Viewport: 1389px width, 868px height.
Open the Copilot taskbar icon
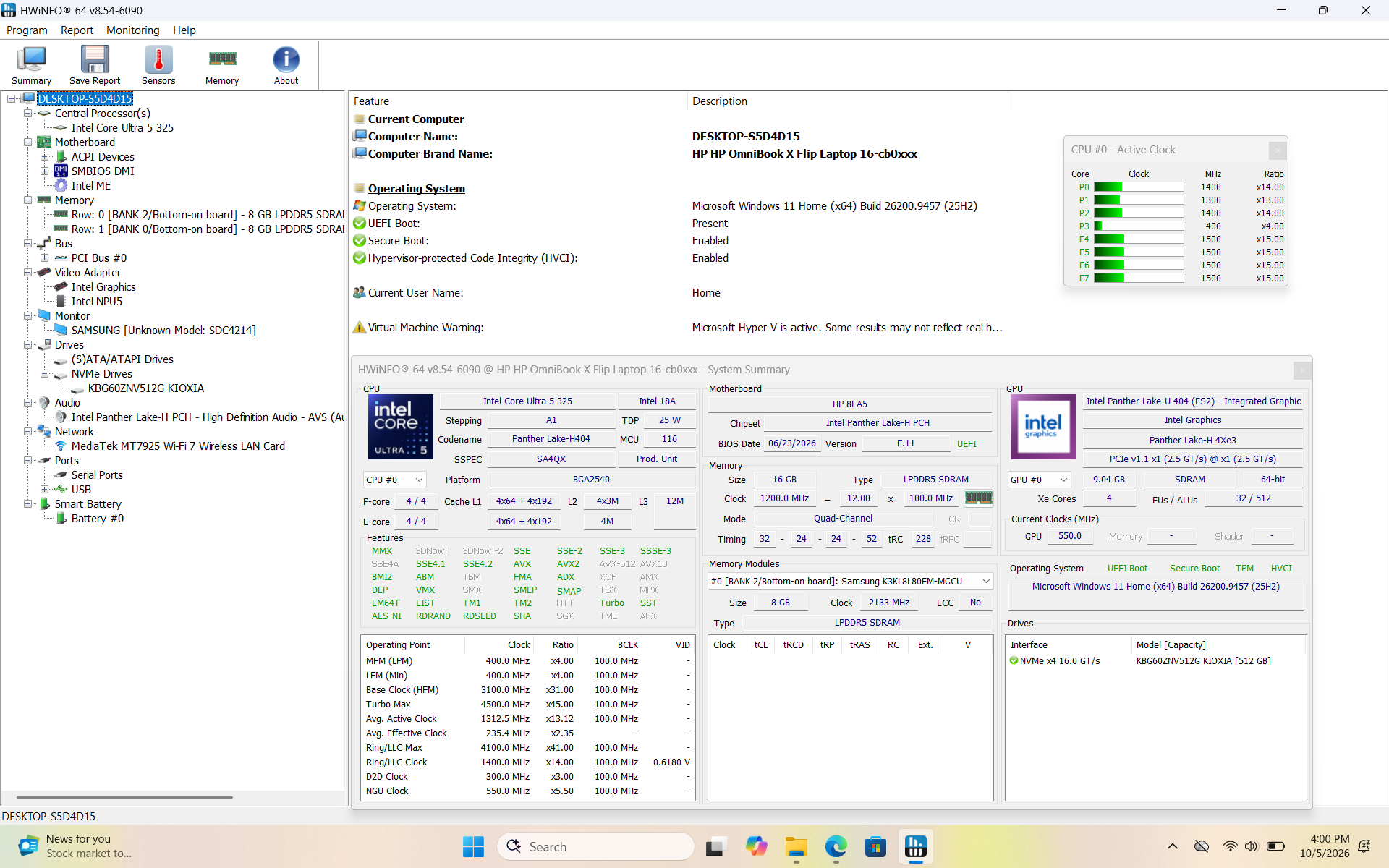click(x=756, y=846)
